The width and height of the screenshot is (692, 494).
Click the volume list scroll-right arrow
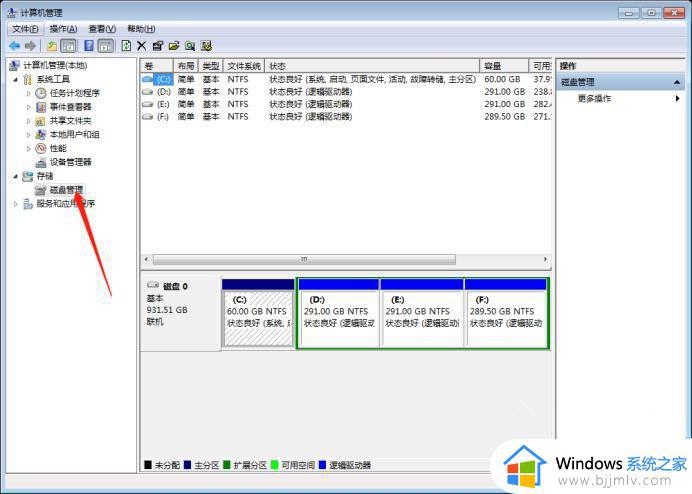(545, 260)
